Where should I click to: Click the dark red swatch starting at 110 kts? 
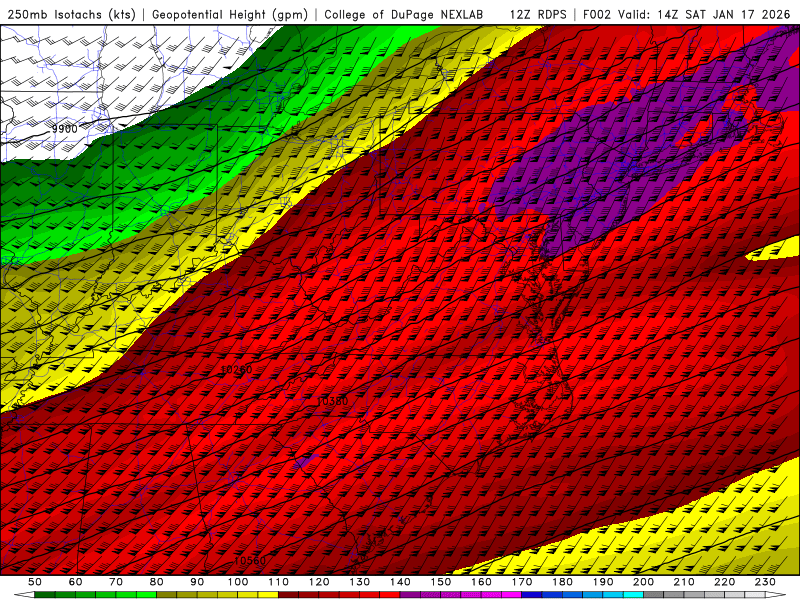[x=288, y=595]
